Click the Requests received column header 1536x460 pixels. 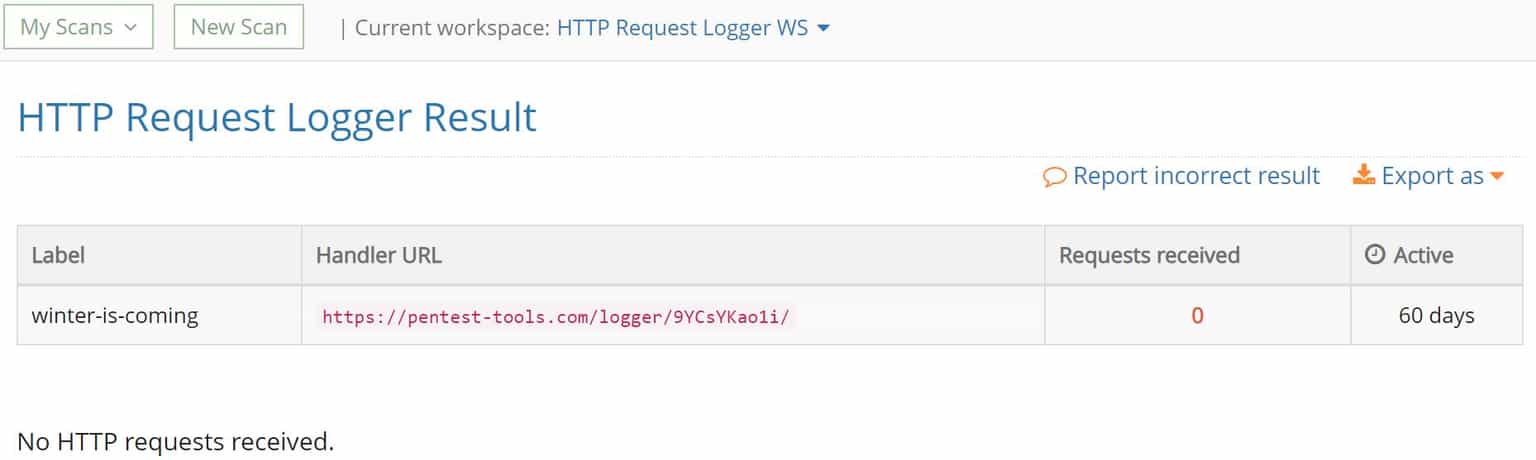click(1149, 255)
